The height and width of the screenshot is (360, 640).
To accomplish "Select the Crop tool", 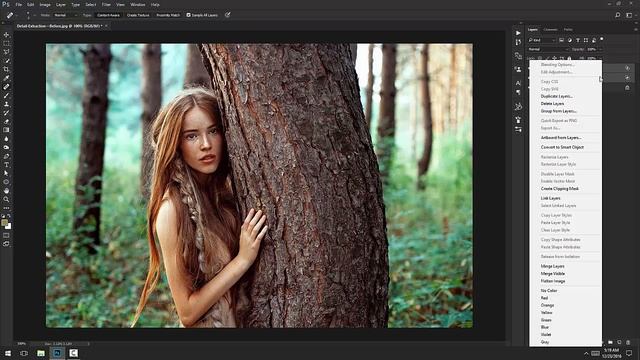I will [6, 69].
